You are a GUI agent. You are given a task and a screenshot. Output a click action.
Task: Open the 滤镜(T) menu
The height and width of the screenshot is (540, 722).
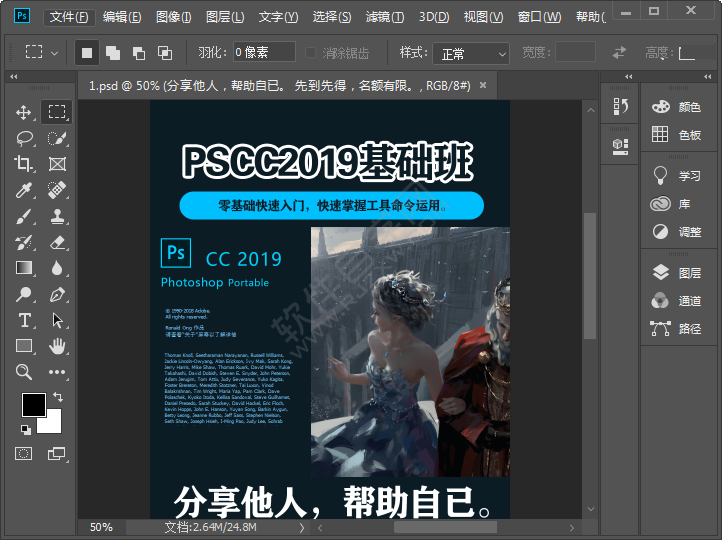385,17
